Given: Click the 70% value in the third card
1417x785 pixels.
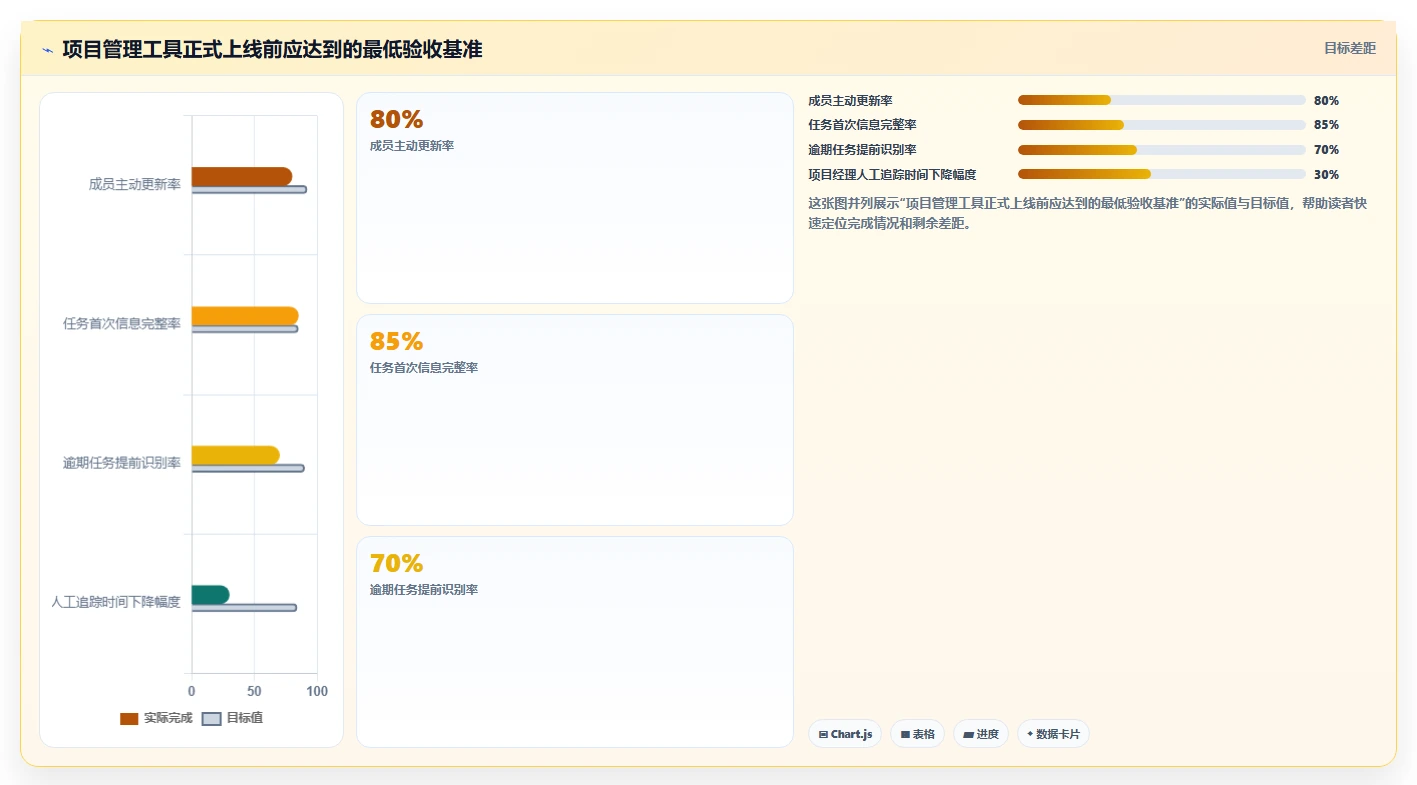Looking at the screenshot, I should 396,563.
